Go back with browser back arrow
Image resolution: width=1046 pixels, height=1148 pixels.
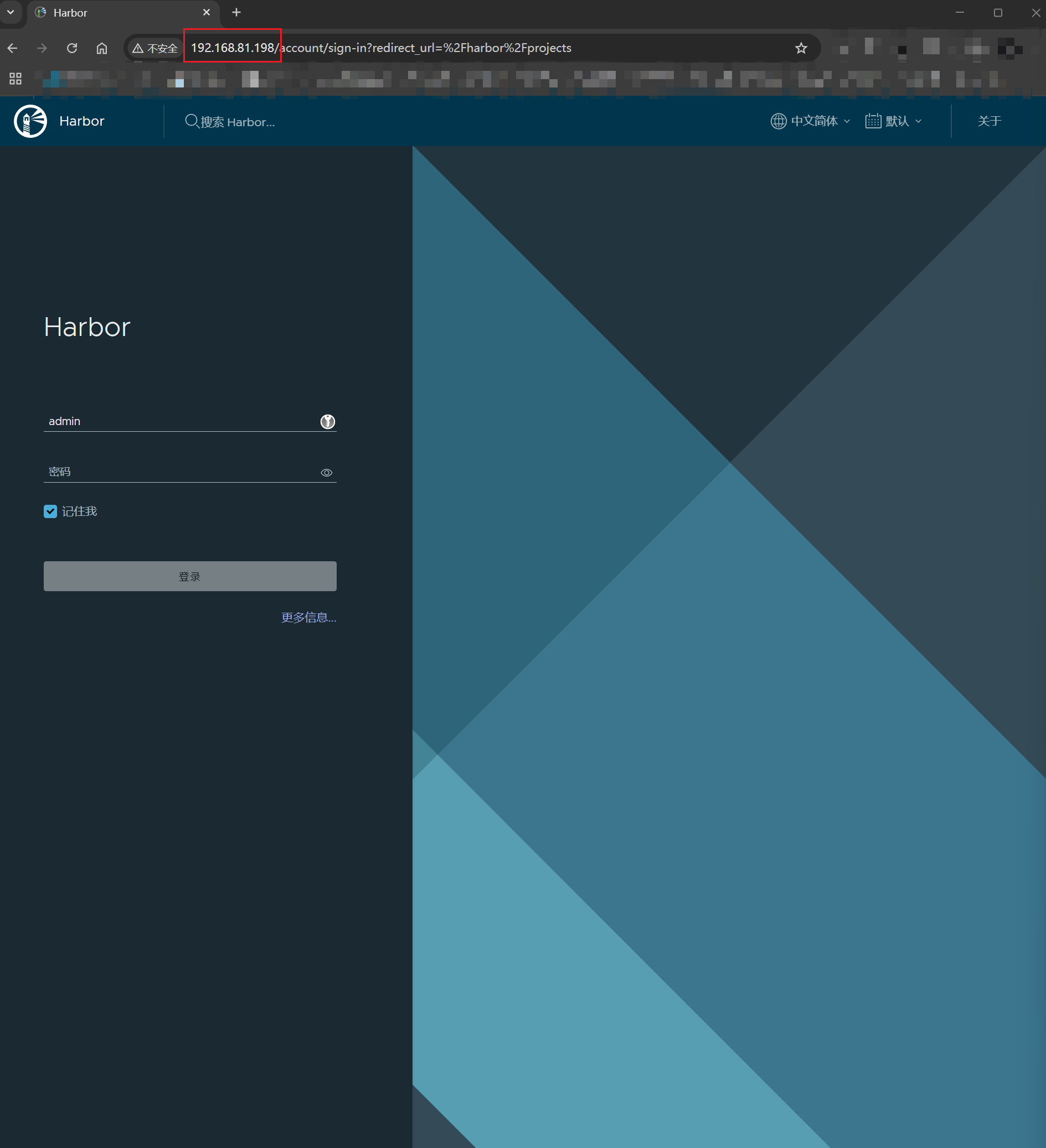(13, 48)
